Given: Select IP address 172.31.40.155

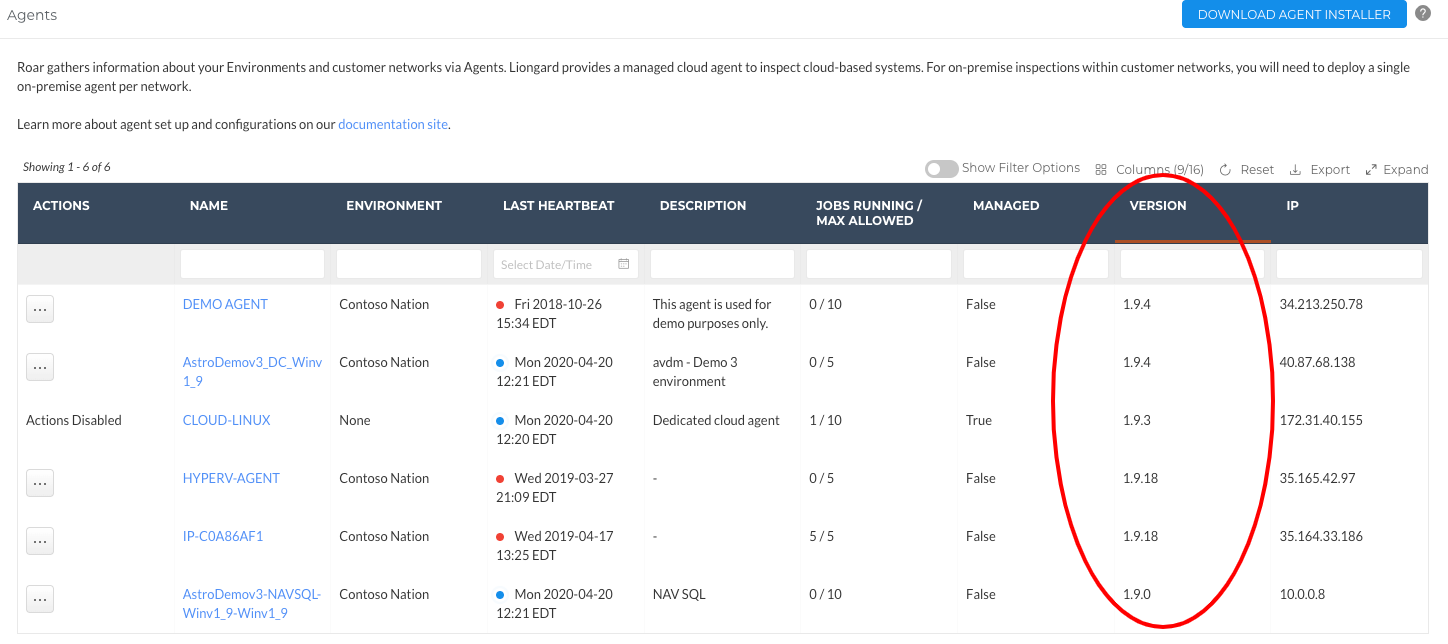Looking at the screenshot, I should (1321, 420).
